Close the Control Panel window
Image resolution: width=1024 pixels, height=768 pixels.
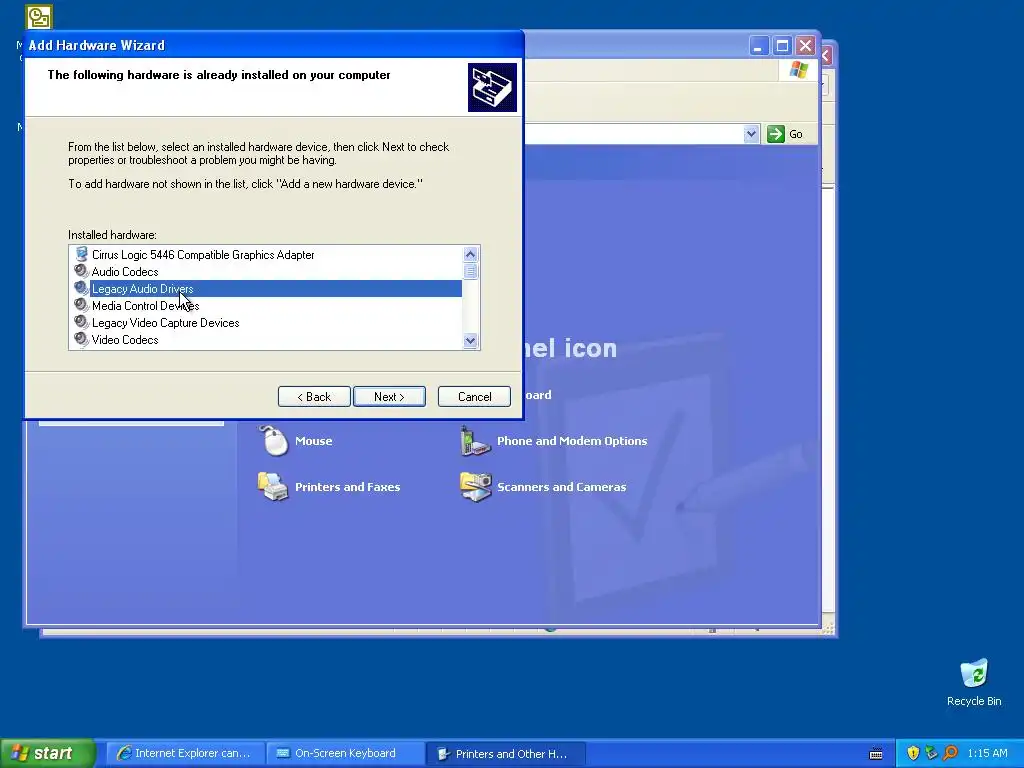tap(805, 46)
